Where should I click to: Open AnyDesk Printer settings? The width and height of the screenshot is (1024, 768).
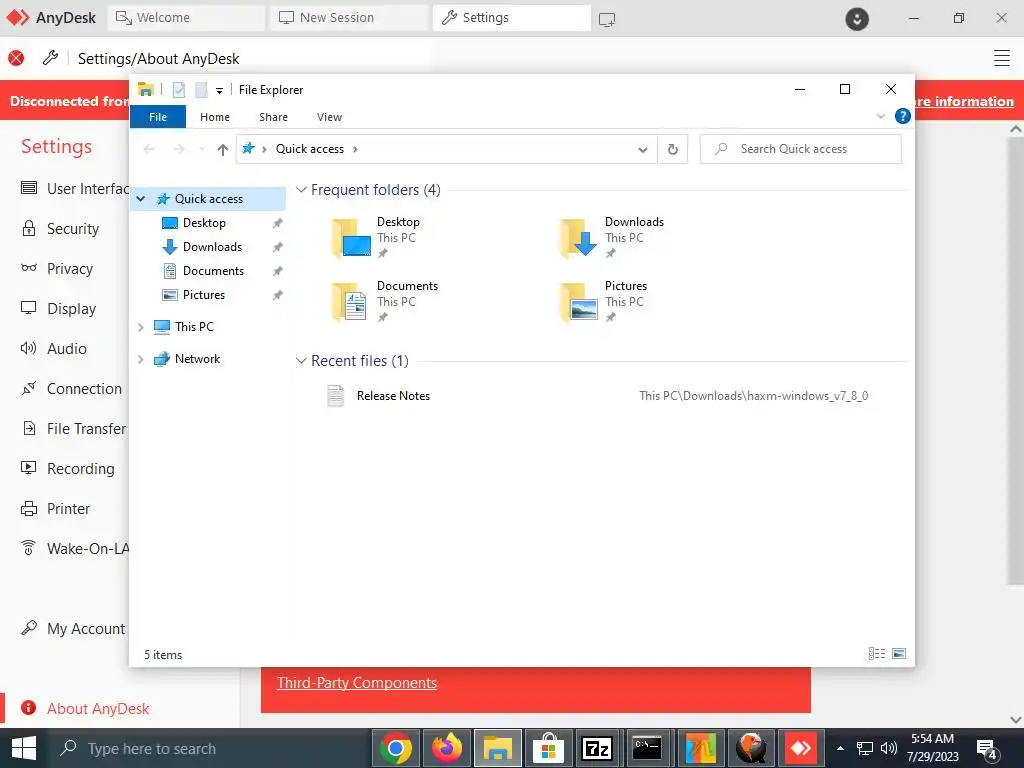click(56, 508)
